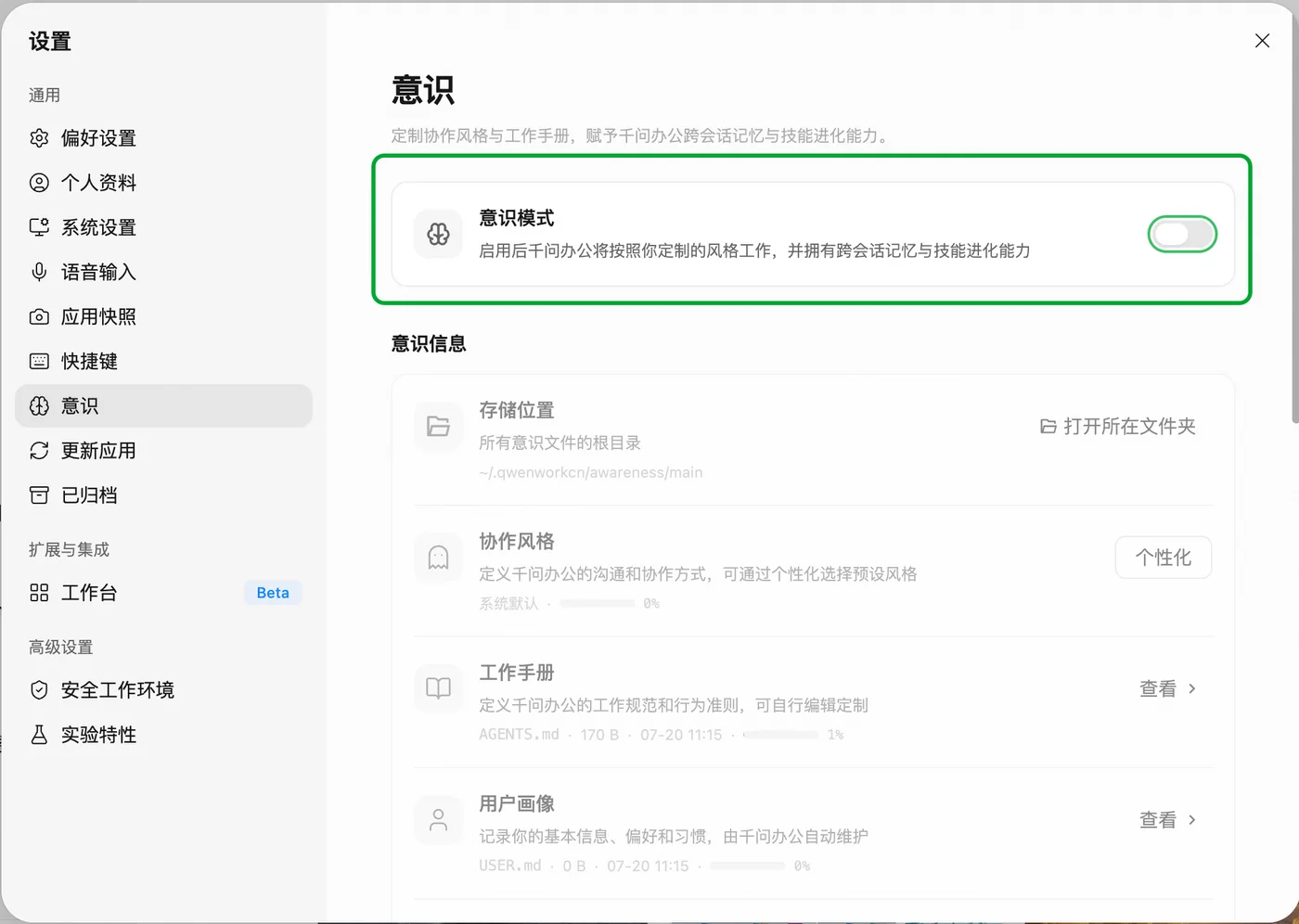Open the 偏好设置 settings page
Screen dimensions: 1299x924
163,138
